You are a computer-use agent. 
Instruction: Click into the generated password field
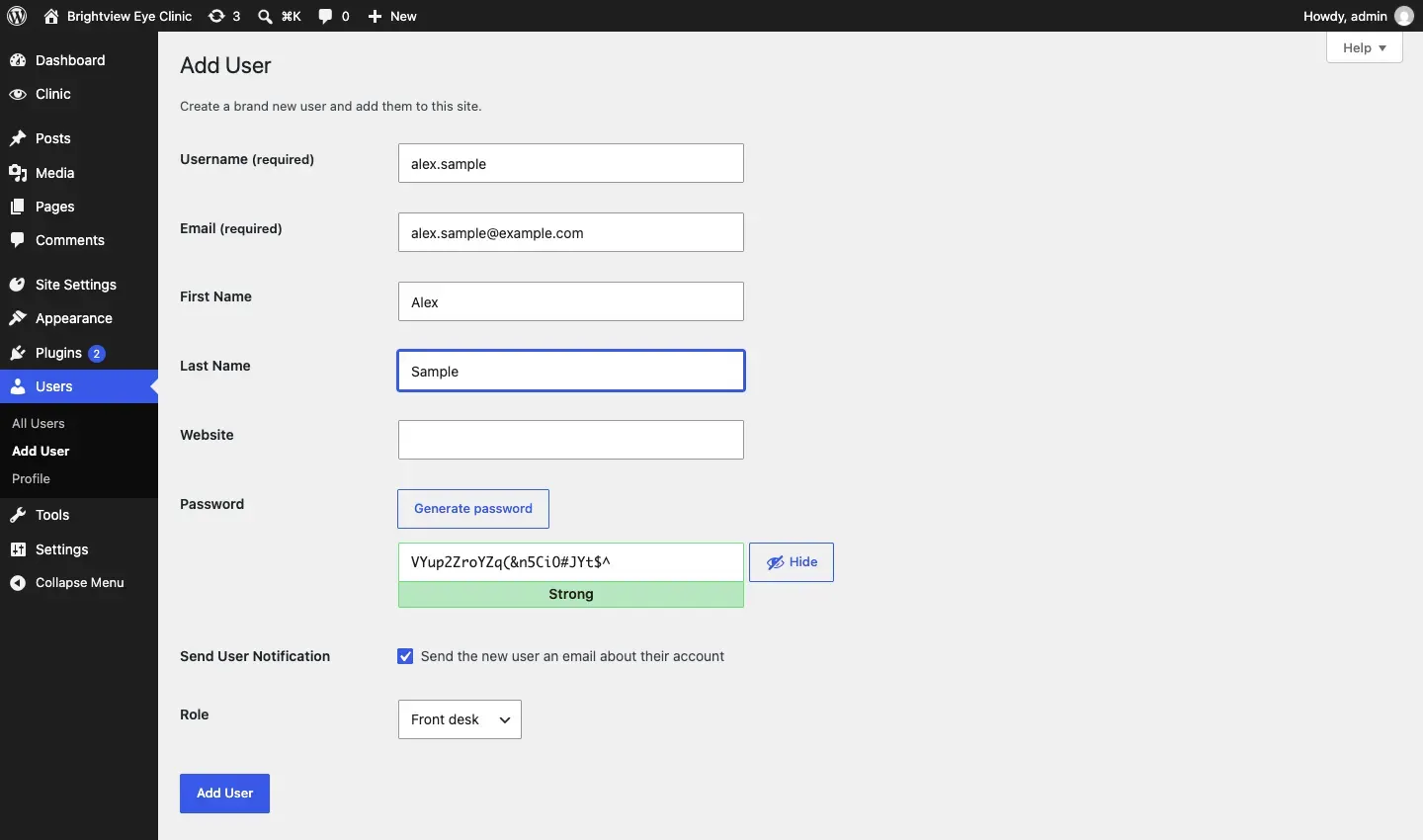click(x=571, y=562)
